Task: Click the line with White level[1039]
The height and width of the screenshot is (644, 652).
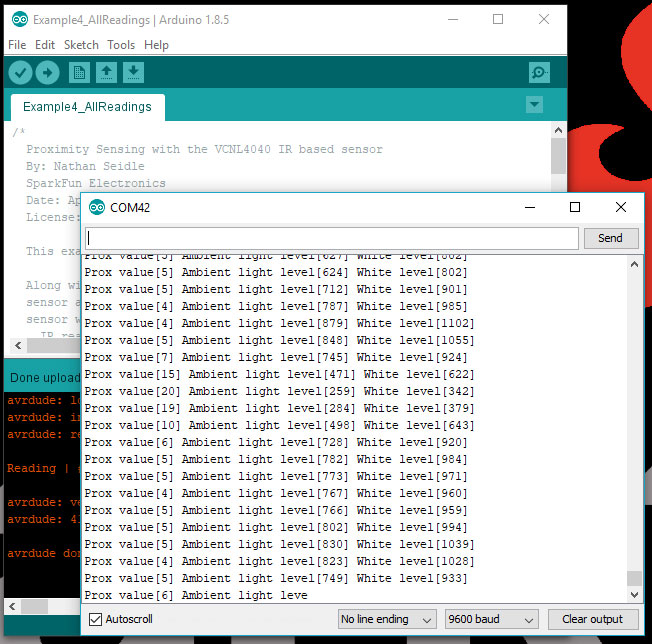Action: [x=279, y=545]
